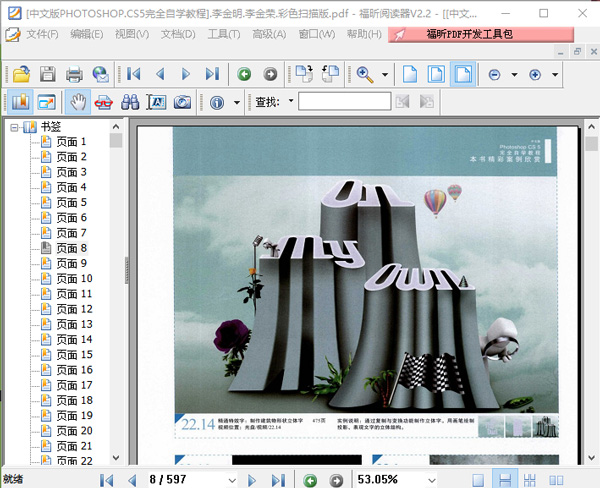Print the document with printer icon
The height and width of the screenshot is (488, 600).
(74, 74)
